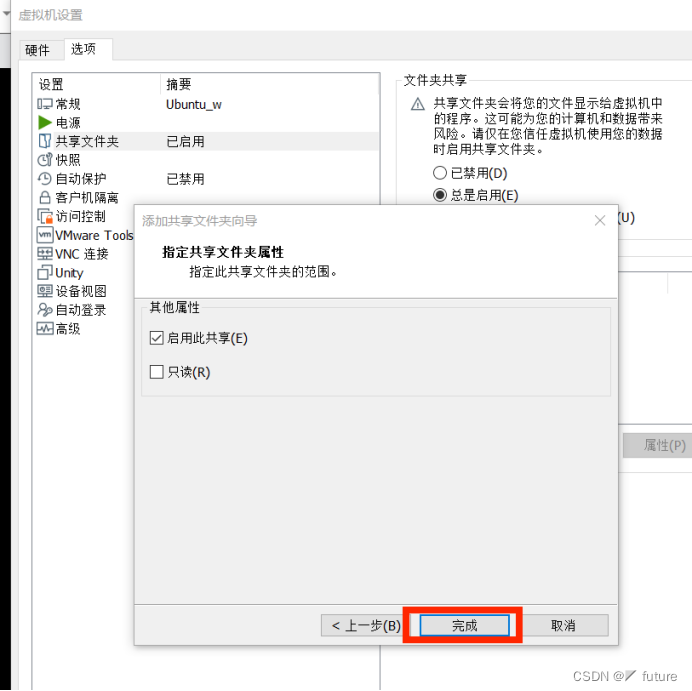
Task: Click the VNC 连接 icon
Action: tap(45, 253)
